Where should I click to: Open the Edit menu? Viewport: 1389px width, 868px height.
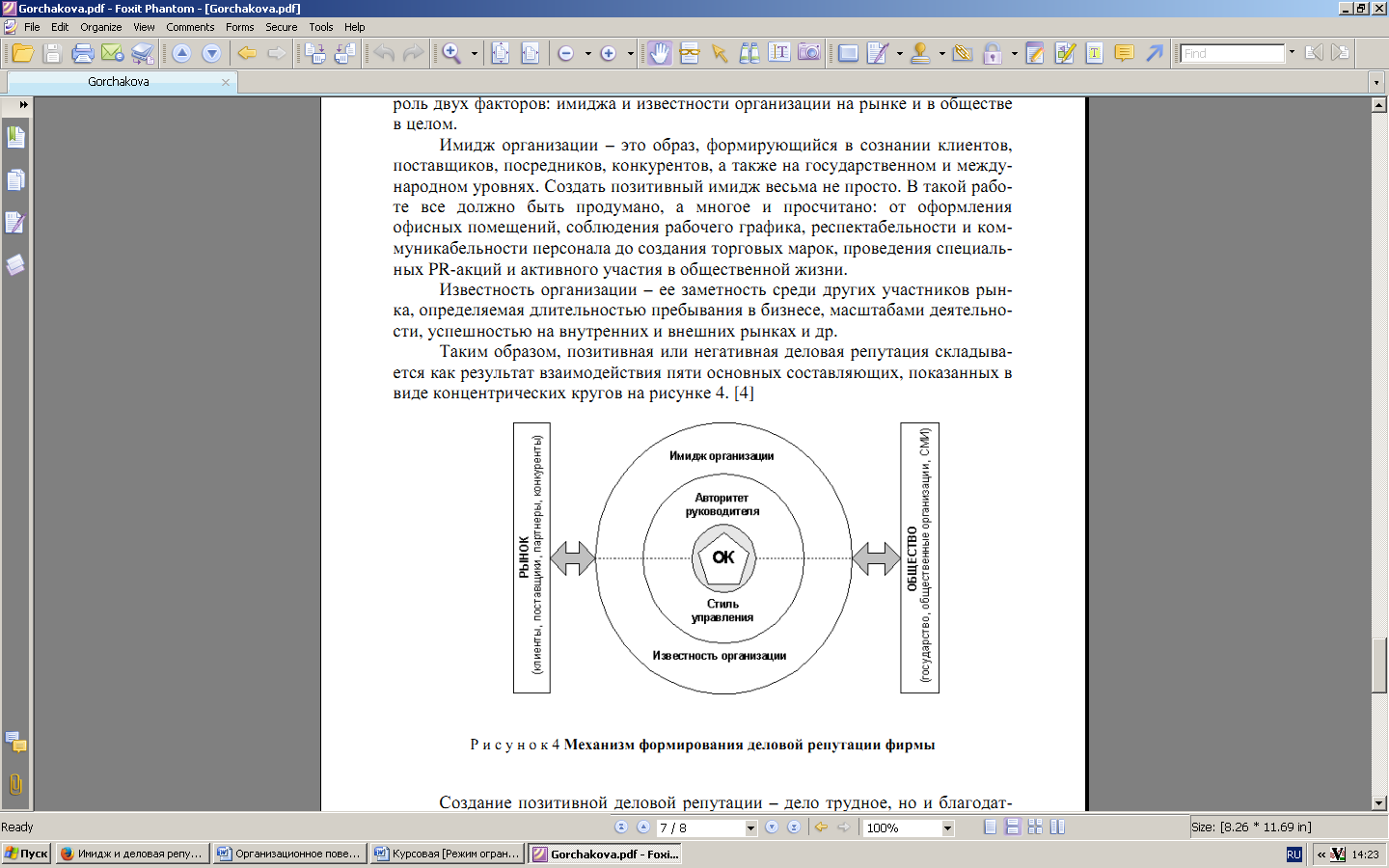(x=60, y=27)
